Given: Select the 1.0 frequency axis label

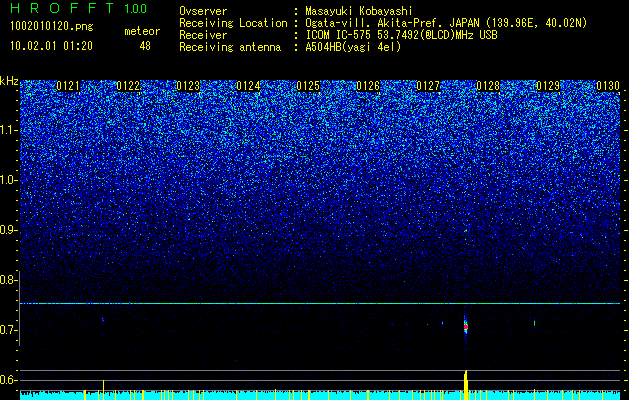Looking at the screenshot, I should coord(8,180).
